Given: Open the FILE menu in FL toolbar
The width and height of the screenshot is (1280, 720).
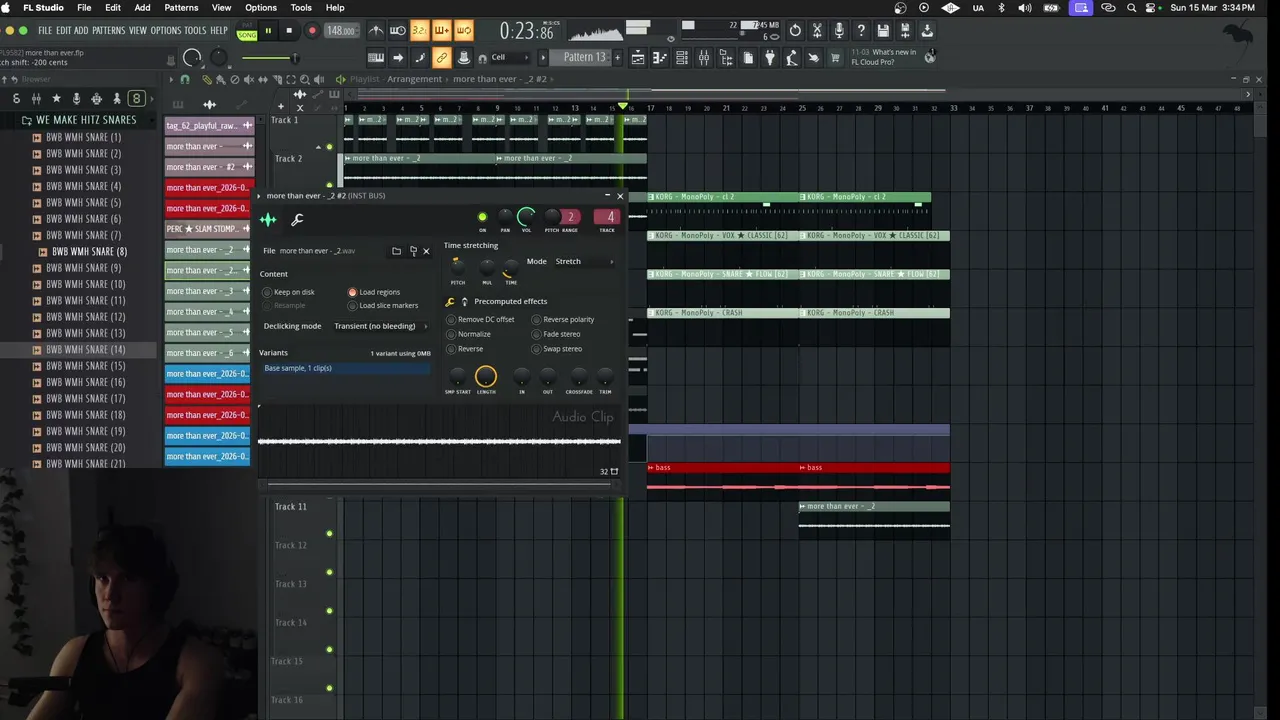Looking at the screenshot, I should tap(45, 31).
